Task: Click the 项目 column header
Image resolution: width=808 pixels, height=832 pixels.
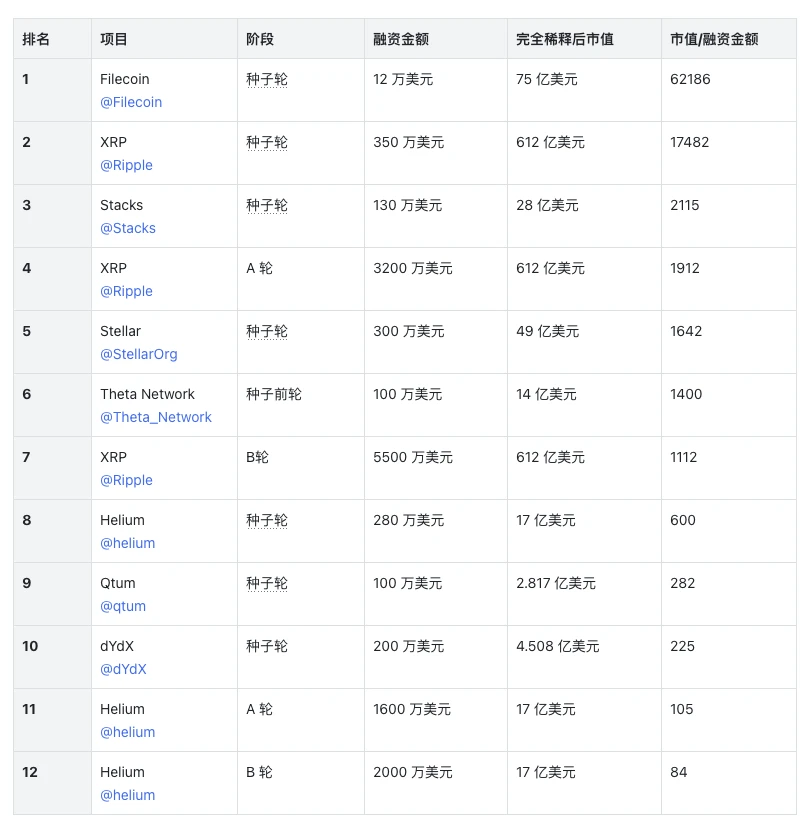Action: pyautogui.click(x=114, y=39)
